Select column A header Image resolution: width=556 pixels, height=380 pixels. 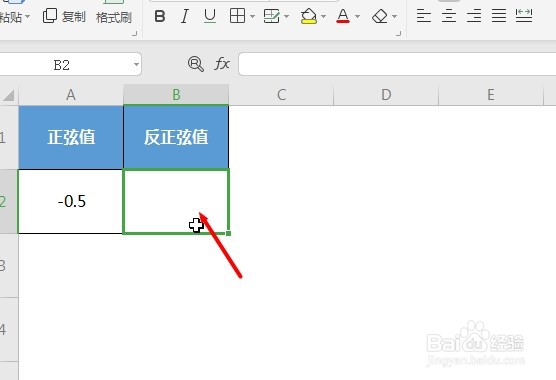[x=71, y=95]
